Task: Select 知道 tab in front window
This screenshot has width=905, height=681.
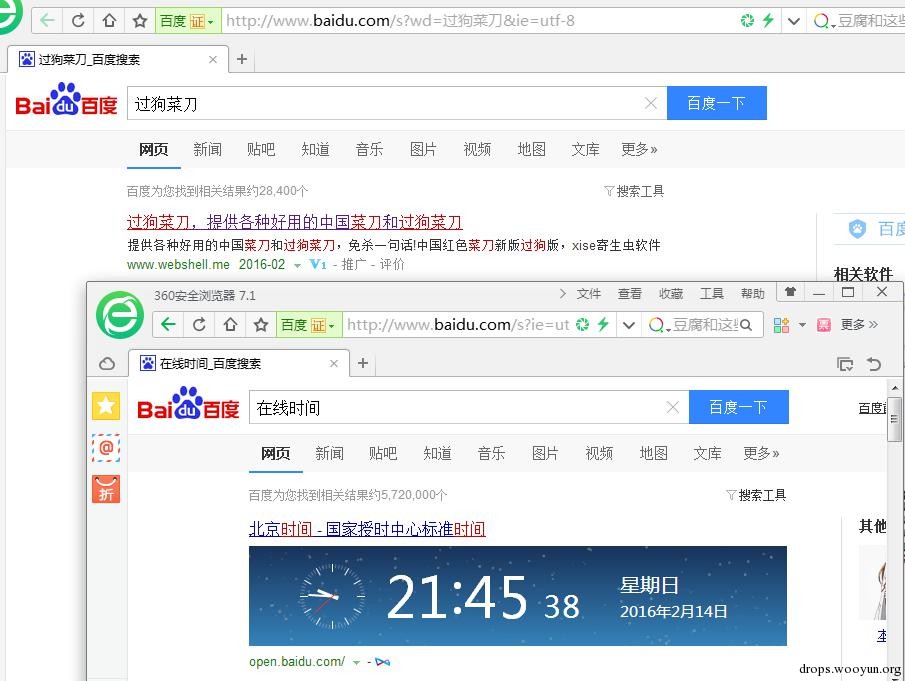Action: [437, 454]
